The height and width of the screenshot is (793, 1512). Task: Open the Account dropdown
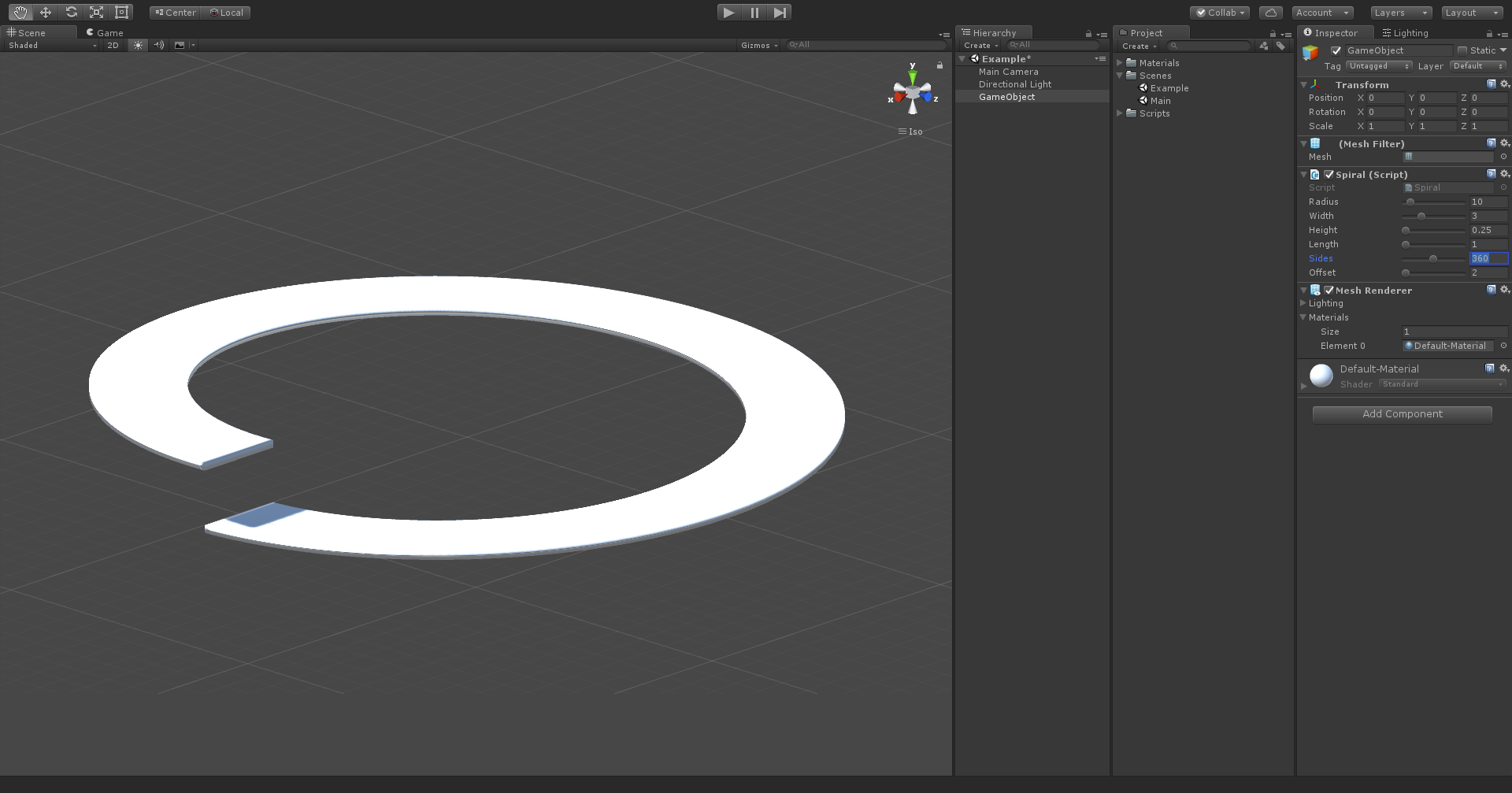(1322, 13)
